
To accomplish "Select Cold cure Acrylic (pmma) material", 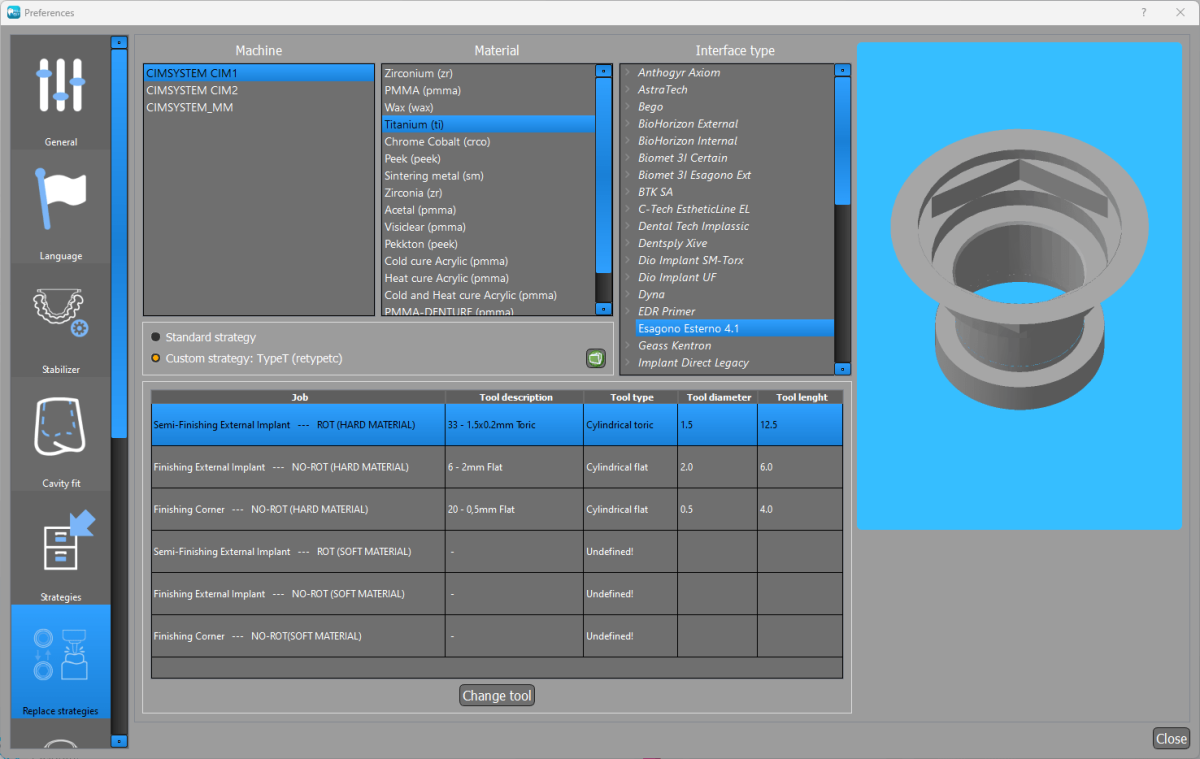I will pyautogui.click(x=488, y=261).
